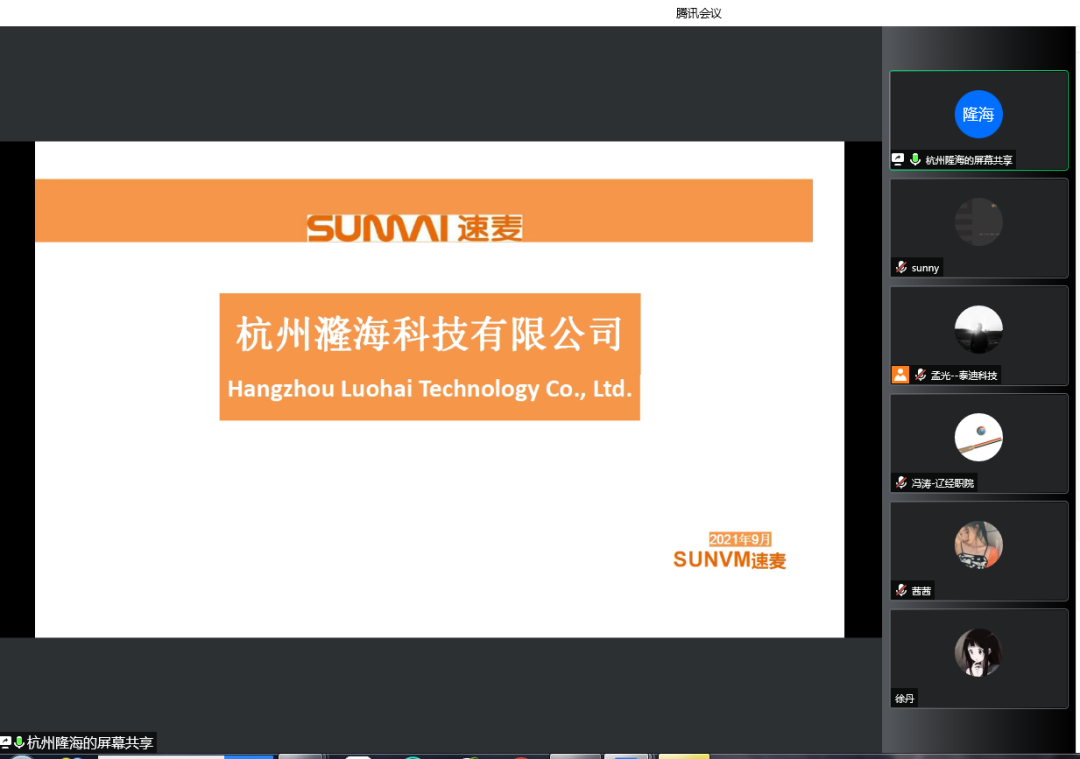Click the blue 隆海 avatar circle
The height and width of the screenshot is (759, 1080).
[978, 114]
